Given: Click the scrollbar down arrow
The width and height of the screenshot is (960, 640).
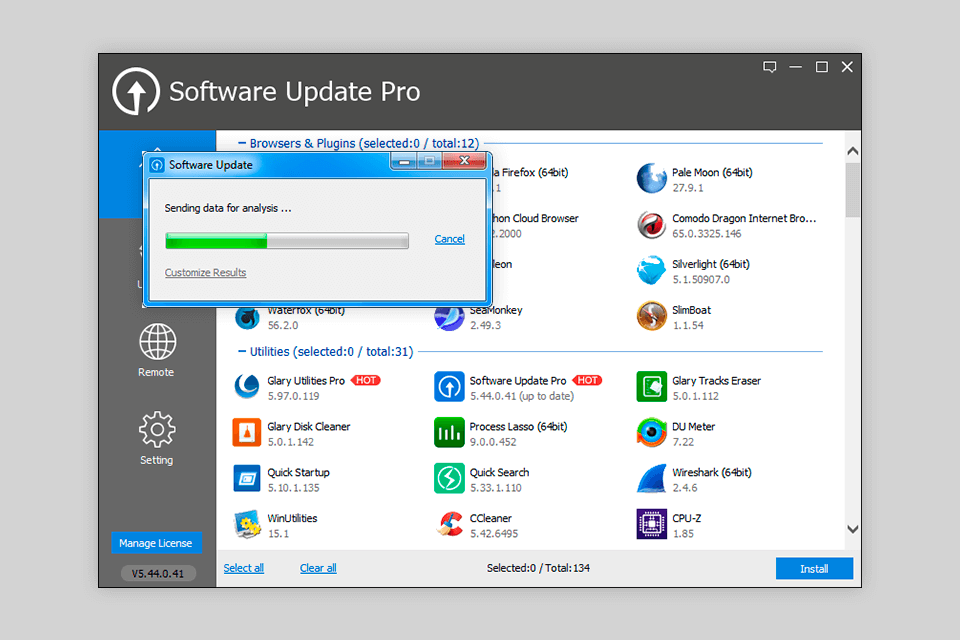Looking at the screenshot, I should click(x=853, y=529).
